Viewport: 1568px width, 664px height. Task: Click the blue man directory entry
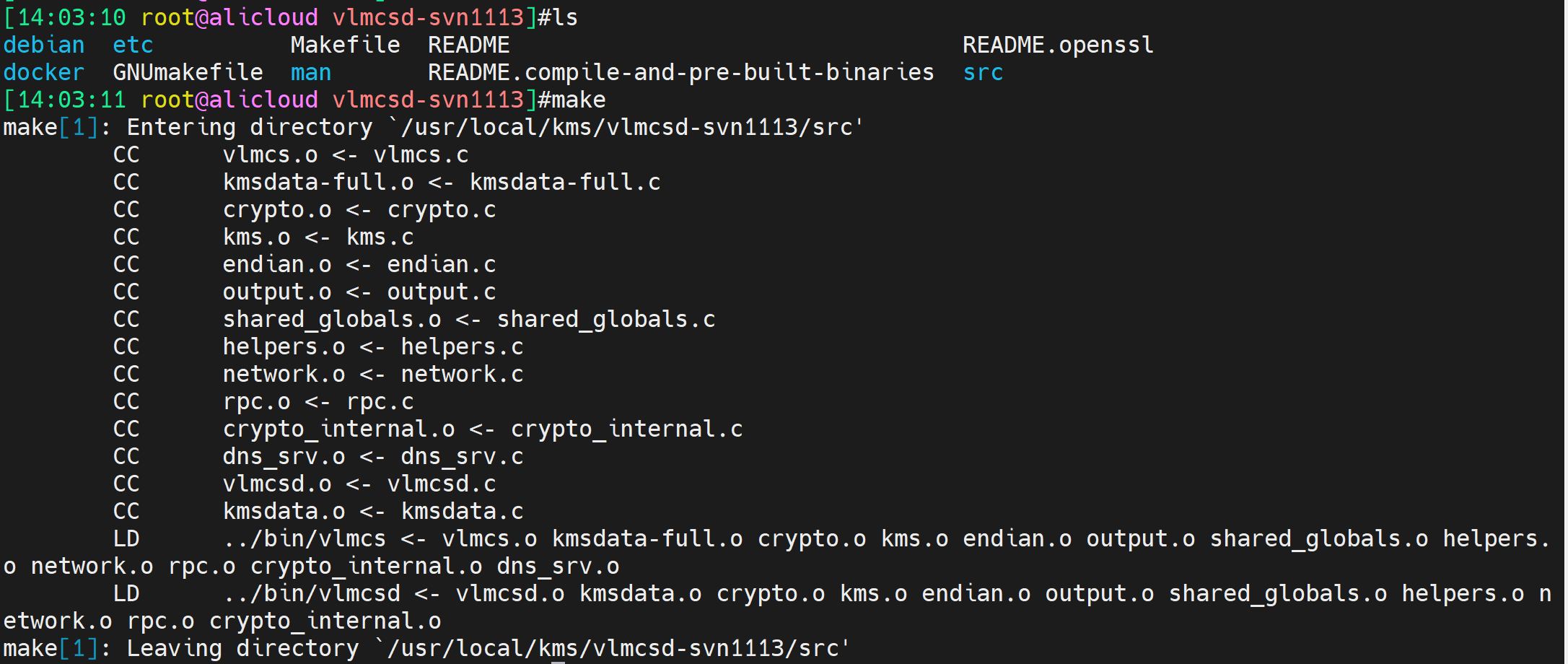pyautogui.click(x=311, y=73)
